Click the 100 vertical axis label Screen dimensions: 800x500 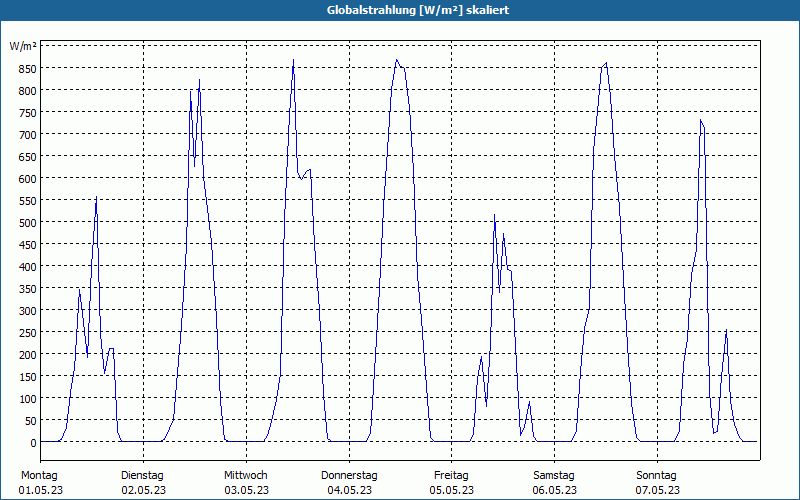(x=28, y=398)
